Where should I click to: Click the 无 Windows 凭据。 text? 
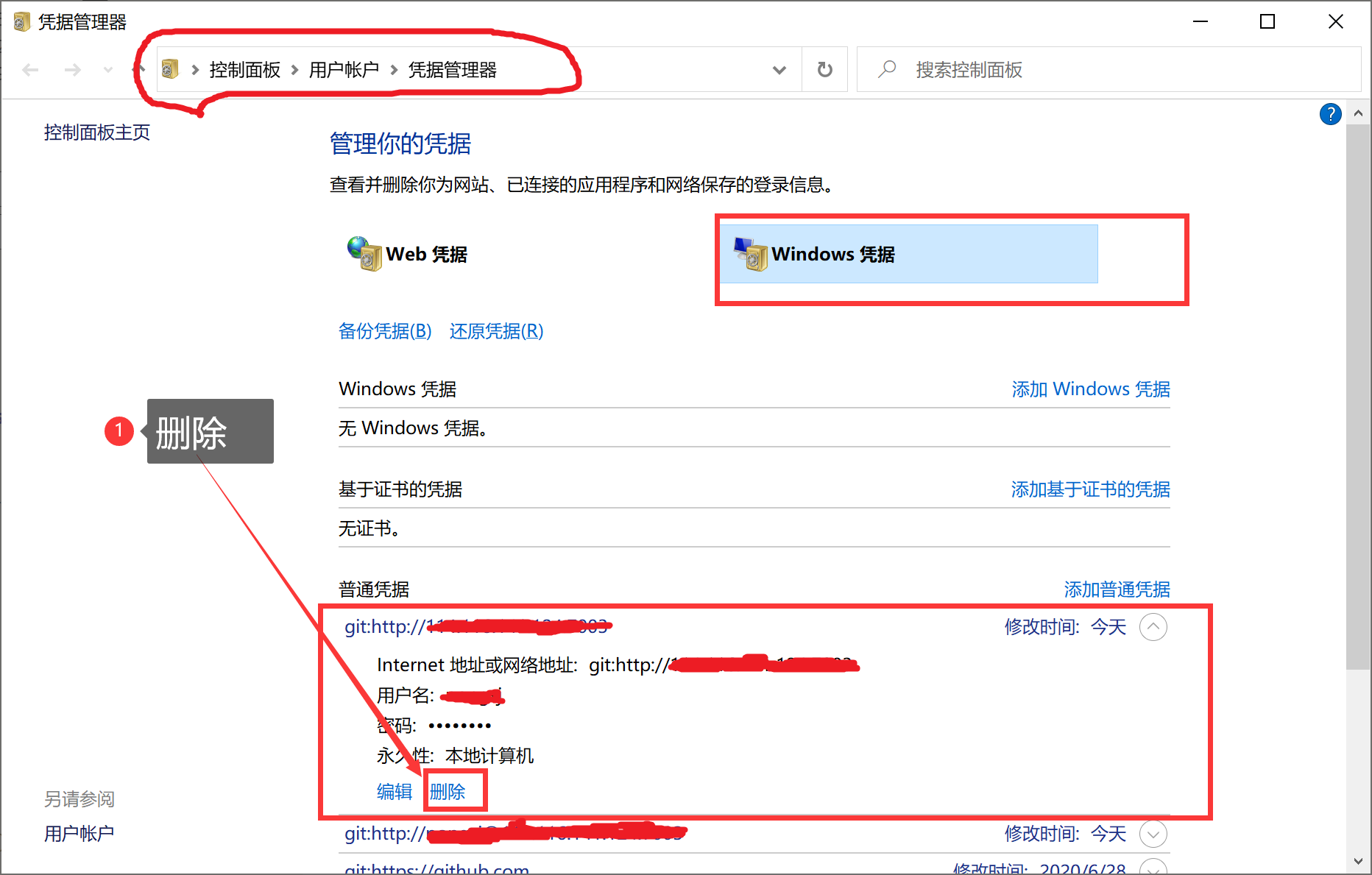coord(413,428)
